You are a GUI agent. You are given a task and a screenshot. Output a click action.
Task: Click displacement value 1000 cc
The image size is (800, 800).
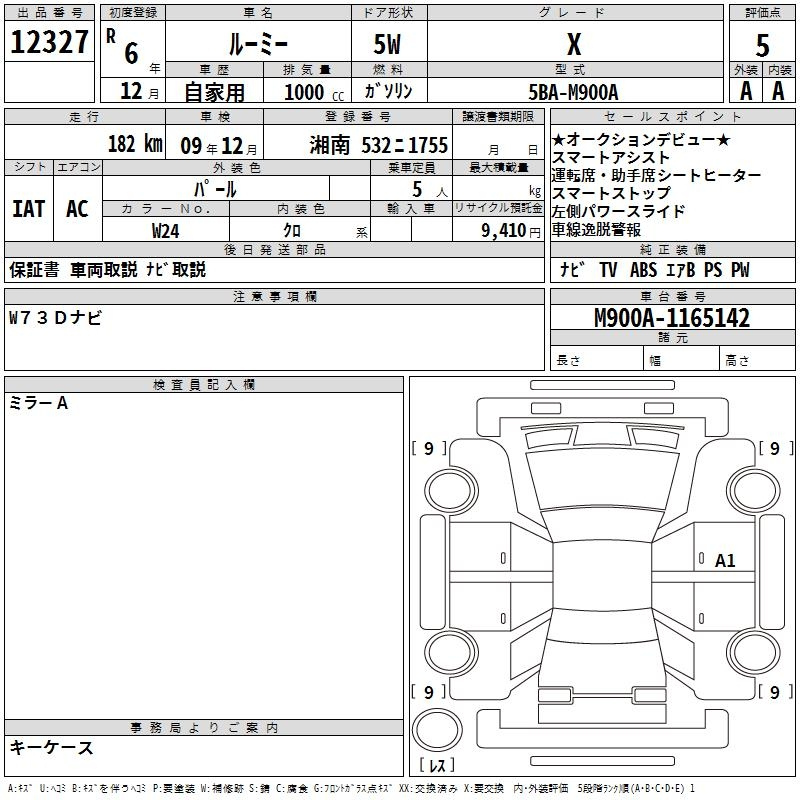pos(314,92)
